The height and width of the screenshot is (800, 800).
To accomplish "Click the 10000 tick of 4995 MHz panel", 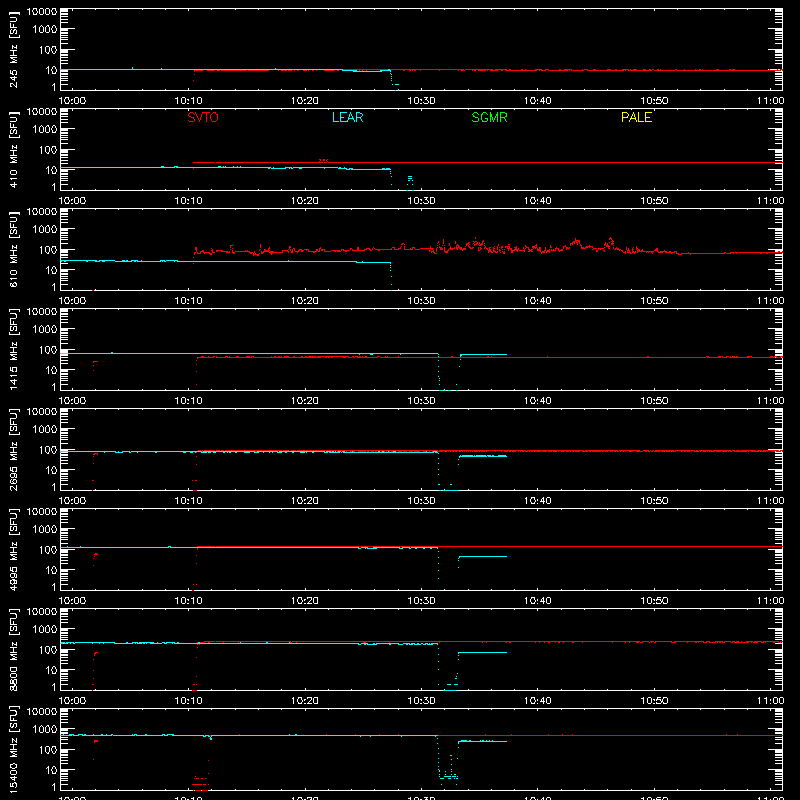I will tap(42, 512).
